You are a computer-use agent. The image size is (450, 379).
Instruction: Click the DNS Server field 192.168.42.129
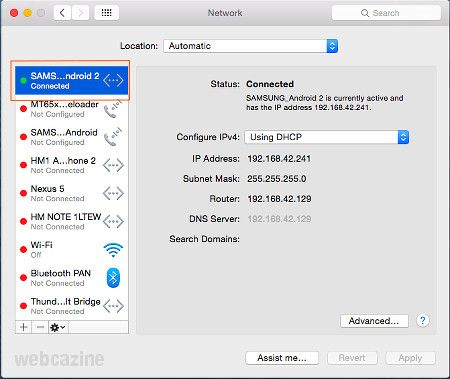[279, 219]
